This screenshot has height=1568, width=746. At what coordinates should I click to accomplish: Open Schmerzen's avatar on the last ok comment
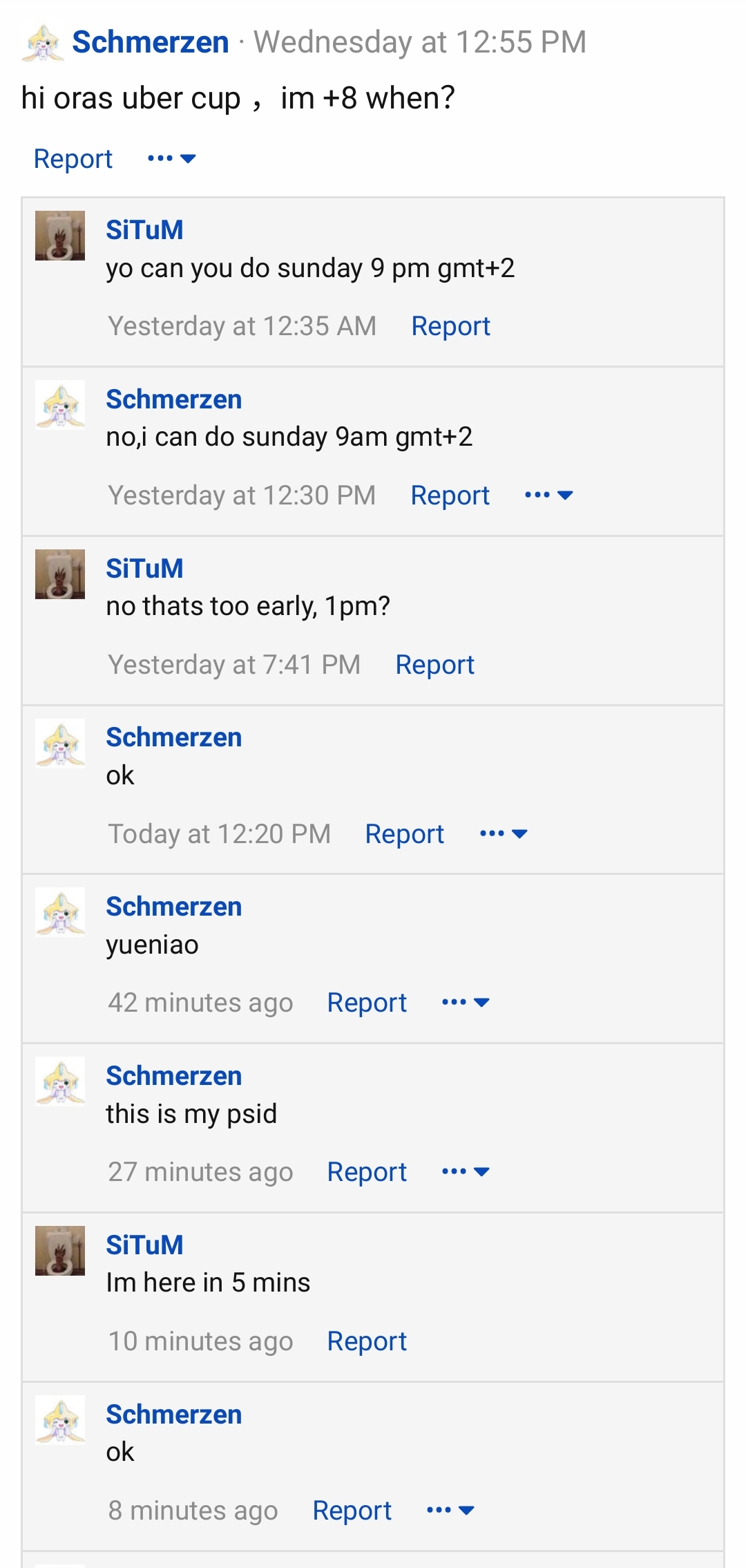(60, 1420)
